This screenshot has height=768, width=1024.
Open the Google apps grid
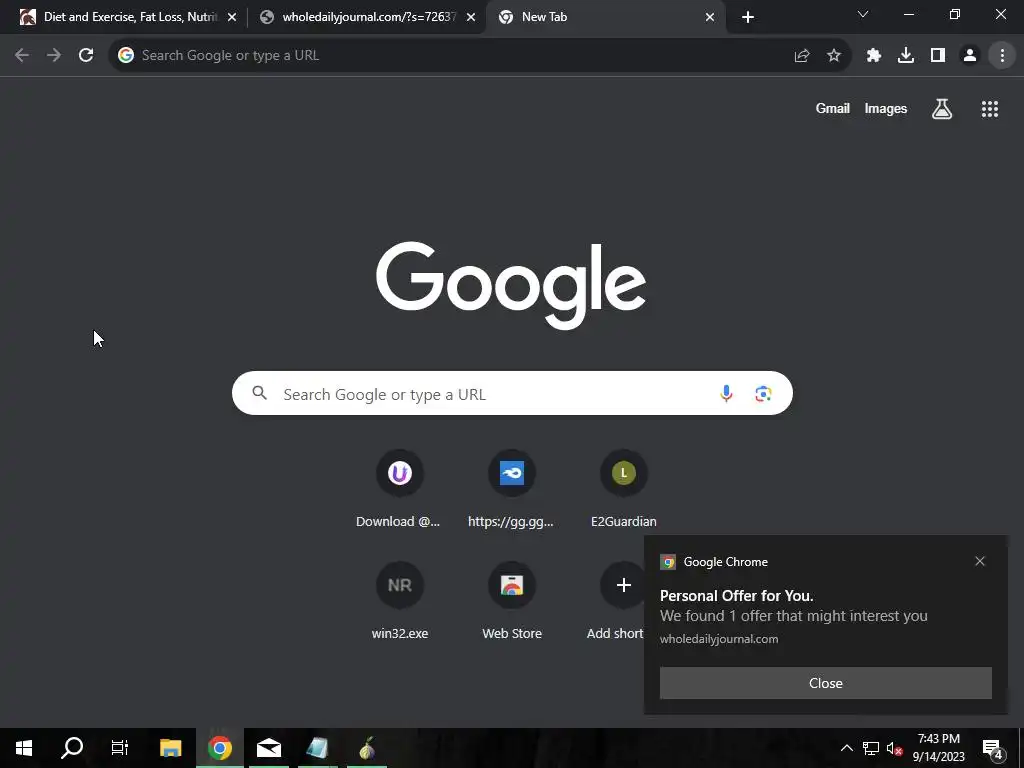pyautogui.click(x=990, y=109)
